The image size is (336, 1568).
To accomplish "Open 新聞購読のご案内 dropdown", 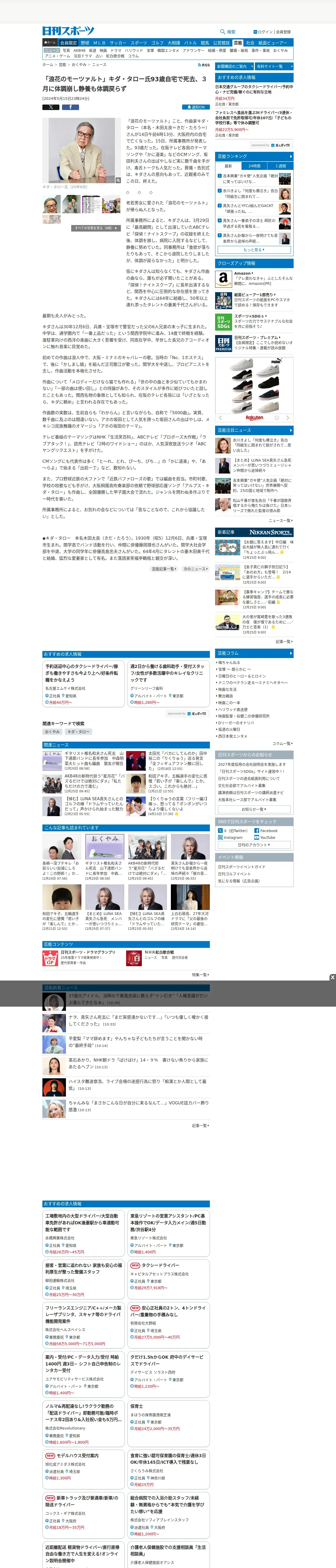I will coord(234,66).
